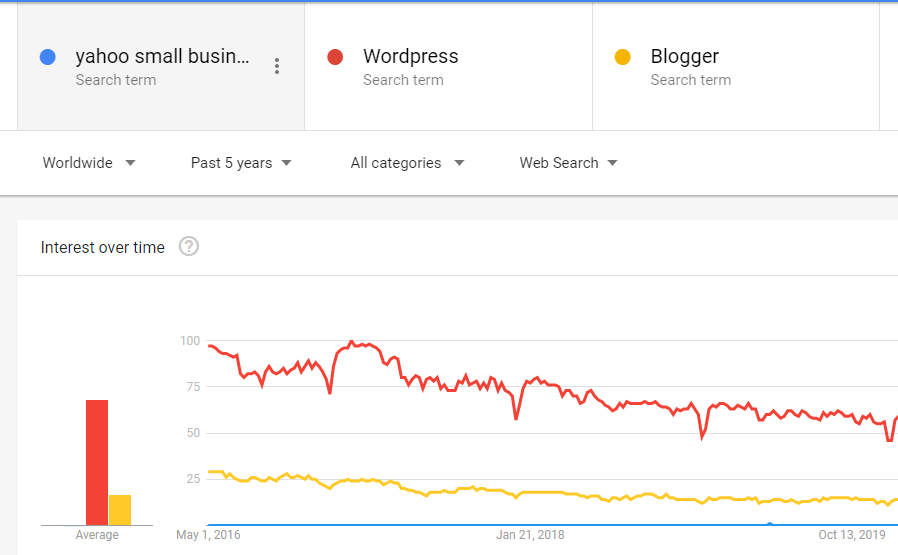This screenshot has width=898, height=555.
Task: Click the Jan 21, 2018 axis label
Action: tap(530, 535)
